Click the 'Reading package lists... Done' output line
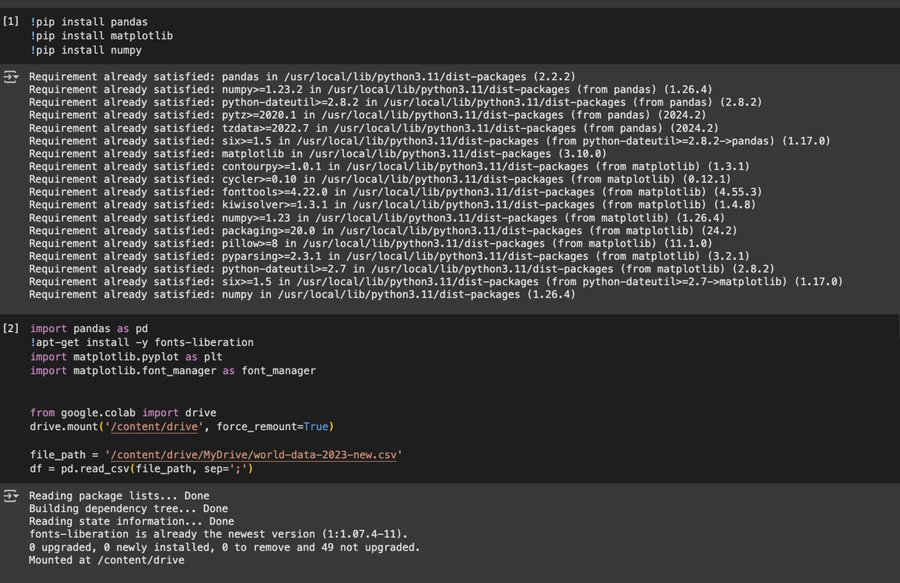 (x=118, y=495)
